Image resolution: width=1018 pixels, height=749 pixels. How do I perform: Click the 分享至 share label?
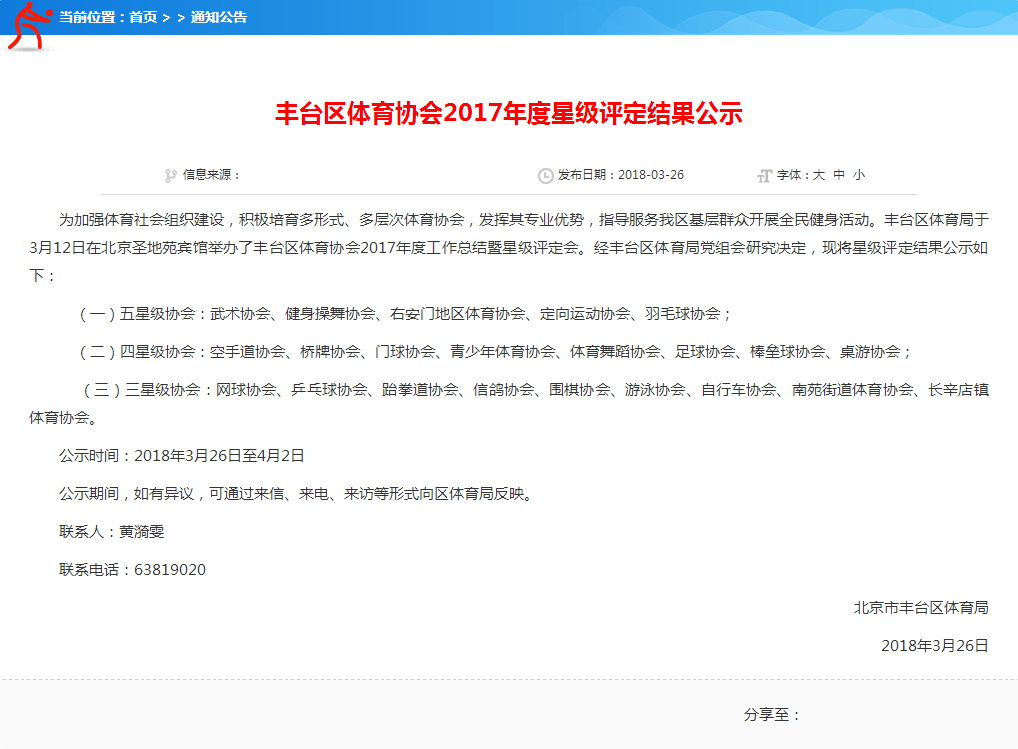tap(772, 715)
